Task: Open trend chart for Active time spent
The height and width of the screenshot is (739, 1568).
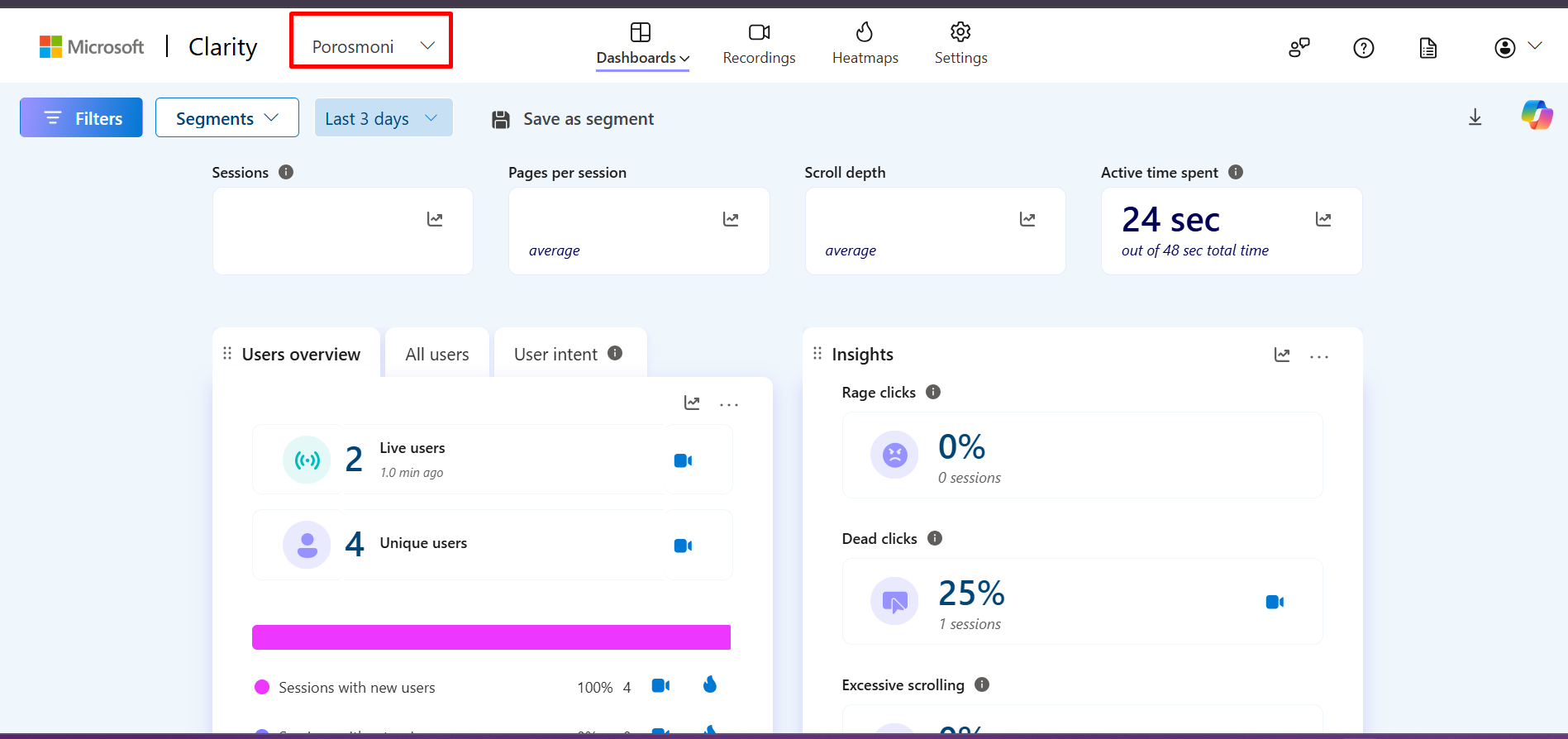Action: pos(1323,219)
